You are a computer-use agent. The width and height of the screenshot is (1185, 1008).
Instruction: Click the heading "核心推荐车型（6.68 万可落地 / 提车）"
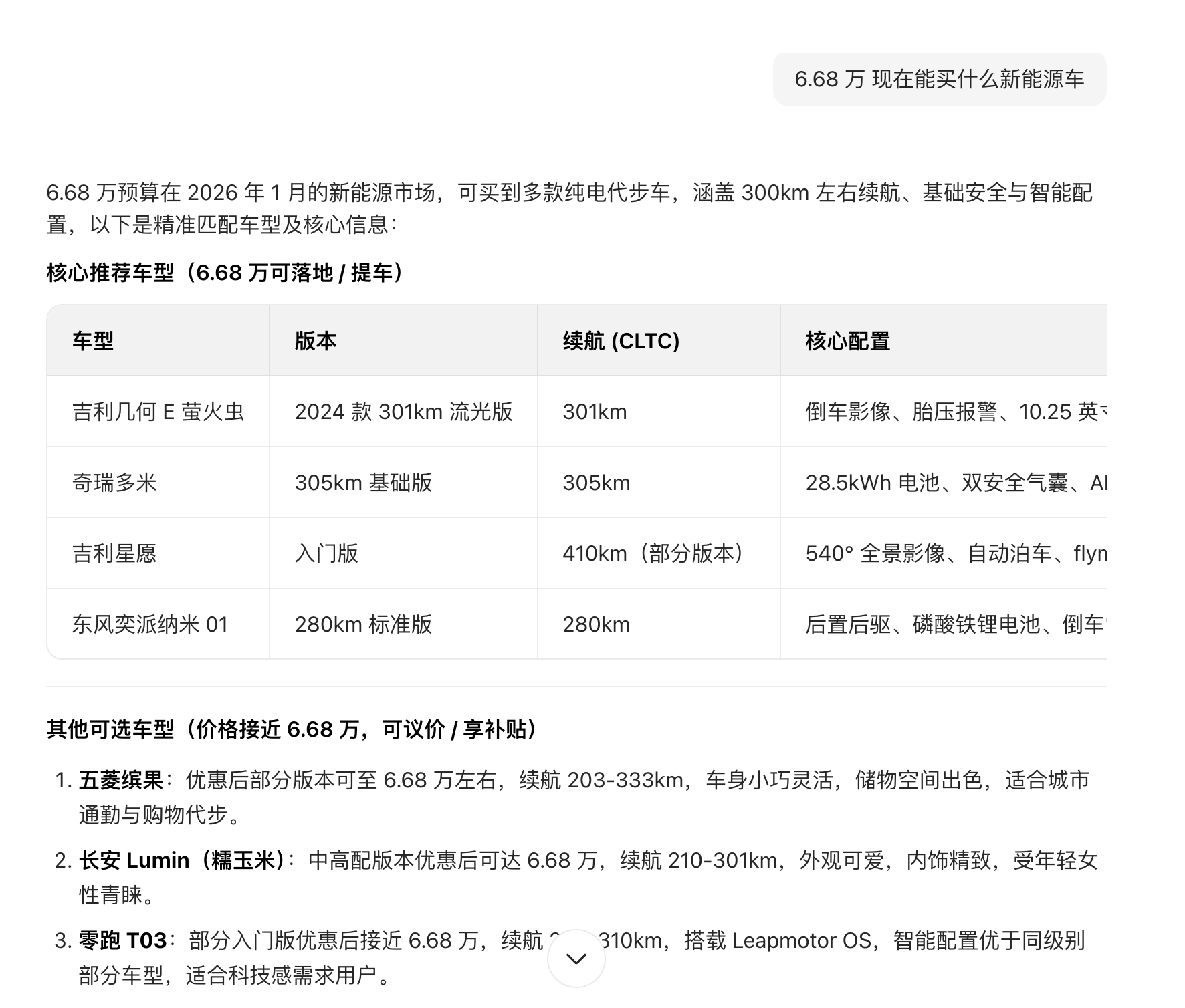(227, 273)
